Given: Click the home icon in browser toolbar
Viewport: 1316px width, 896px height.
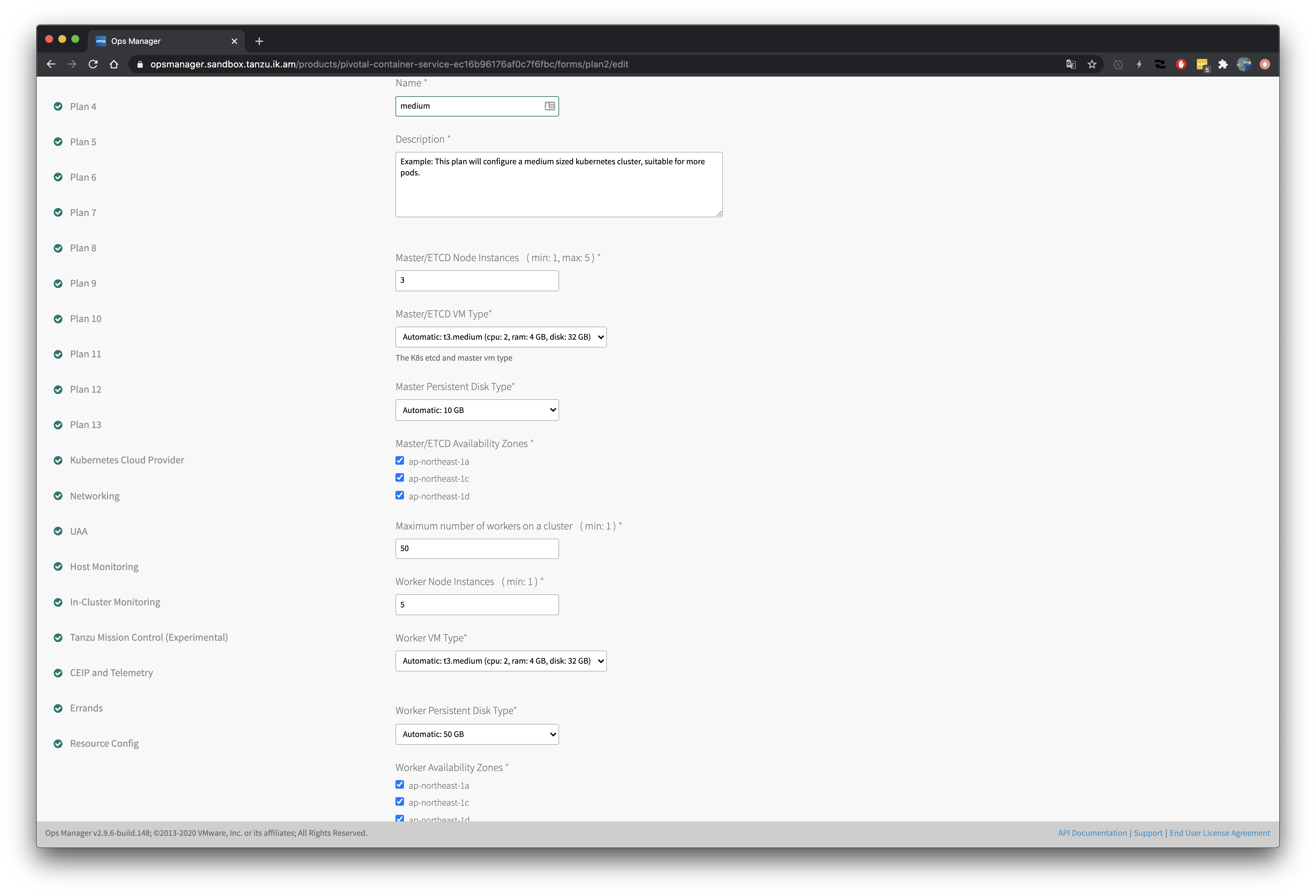Looking at the screenshot, I should [114, 64].
